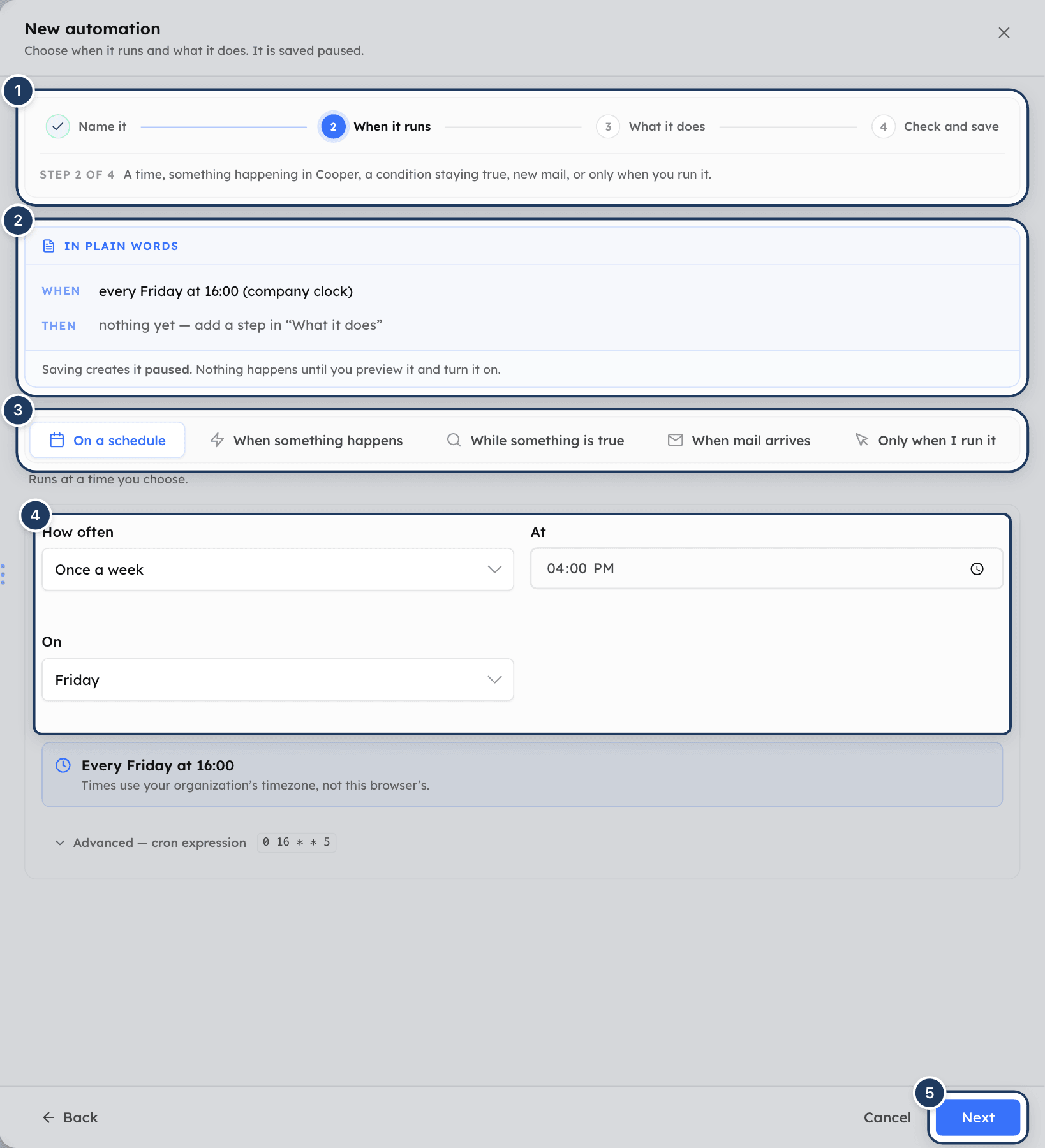The width and height of the screenshot is (1045, 1148).
Task: Open the How often dropdown
Action: pyautogui.click(x=278, y=570)
